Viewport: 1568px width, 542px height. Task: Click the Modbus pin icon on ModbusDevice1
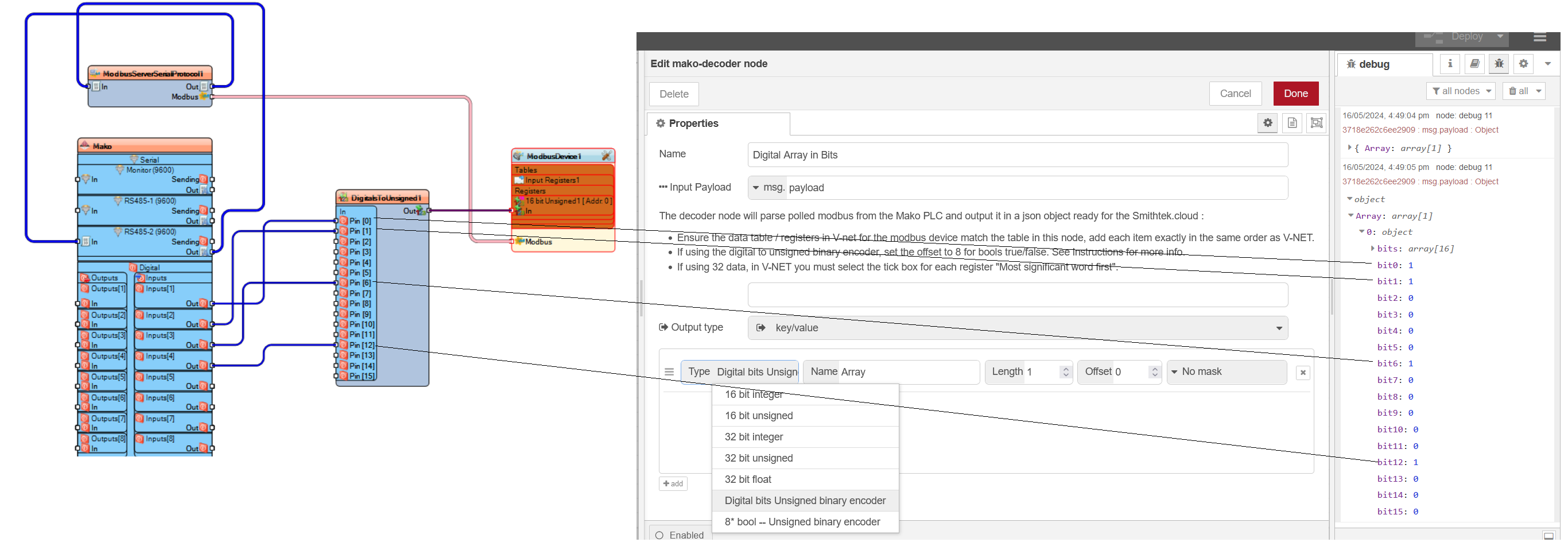(x=520, y=242)
